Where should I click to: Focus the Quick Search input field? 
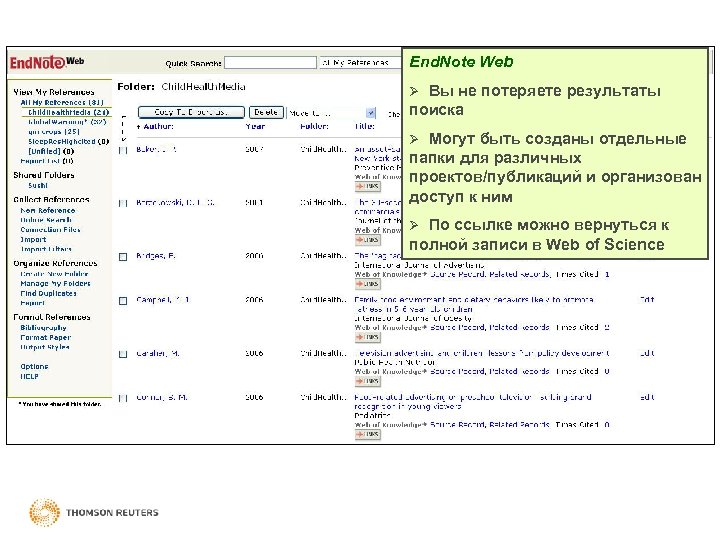coord(270,62)
